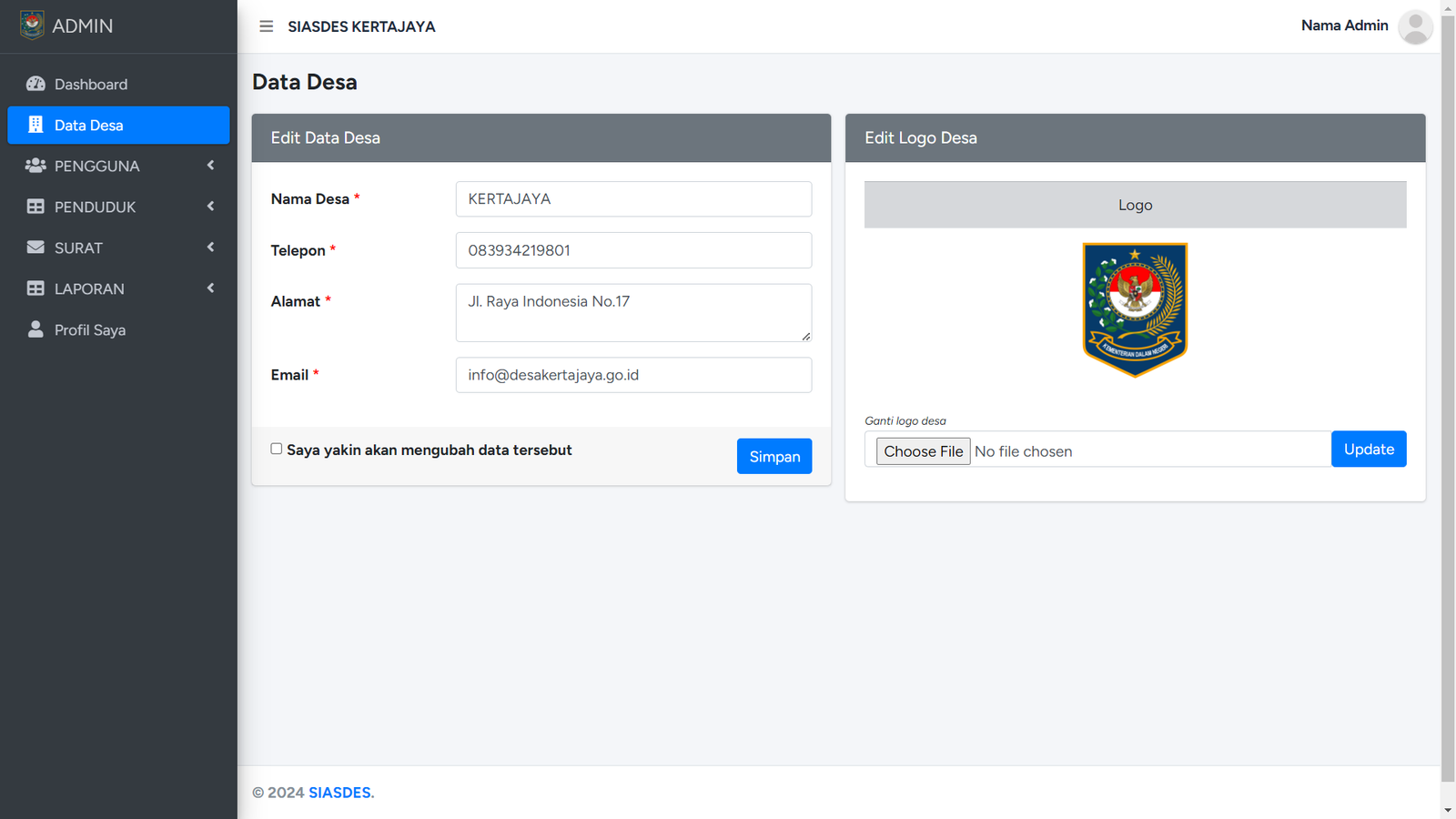Click the ADMIN logo emblem in sidebar
This screenshot has width=1456, height=819.
click(32, 25)
